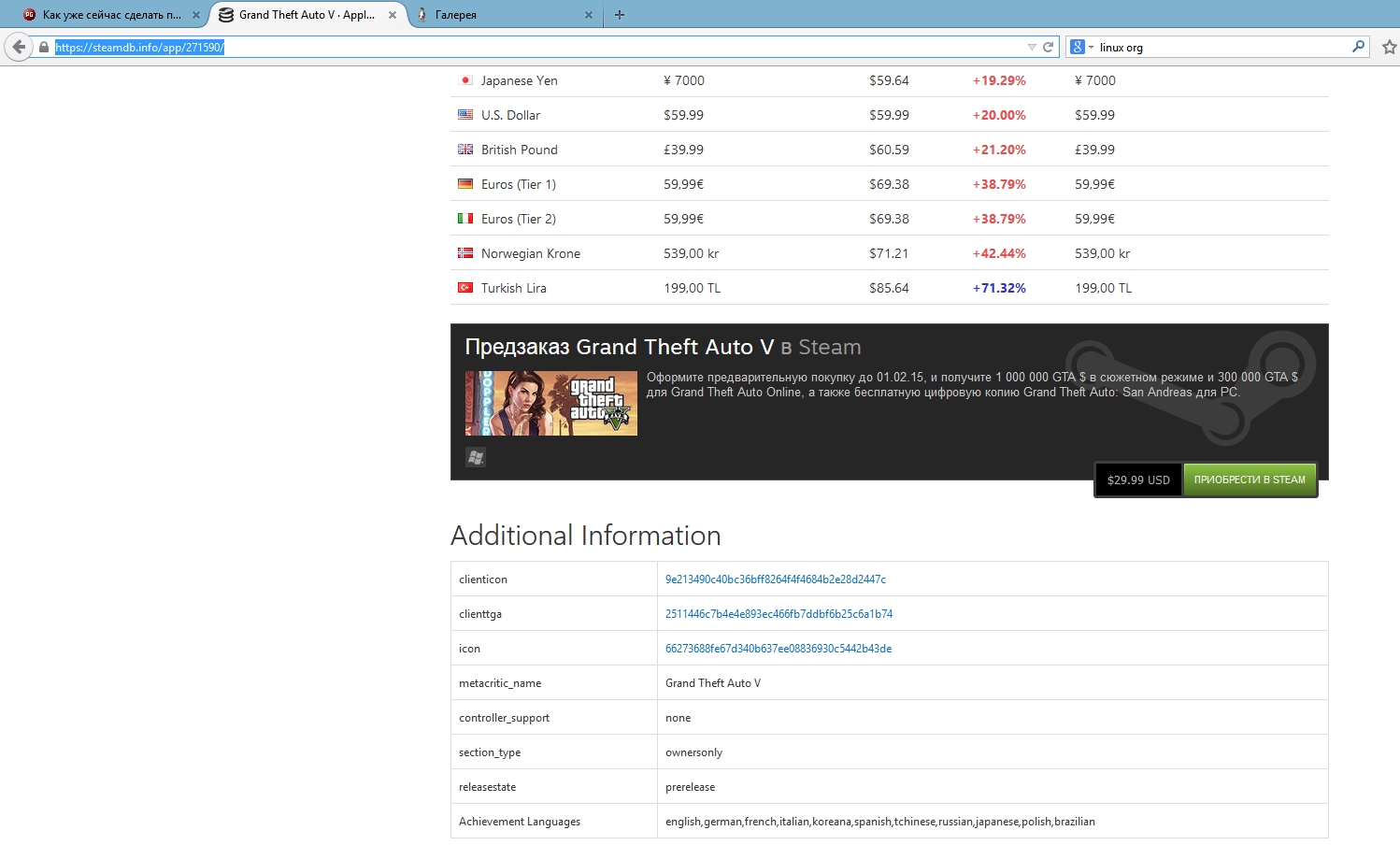The width and height of the screenshot is (1400, 859).
Task: Close the 'Галерея' tab
Action: (588, 15)
